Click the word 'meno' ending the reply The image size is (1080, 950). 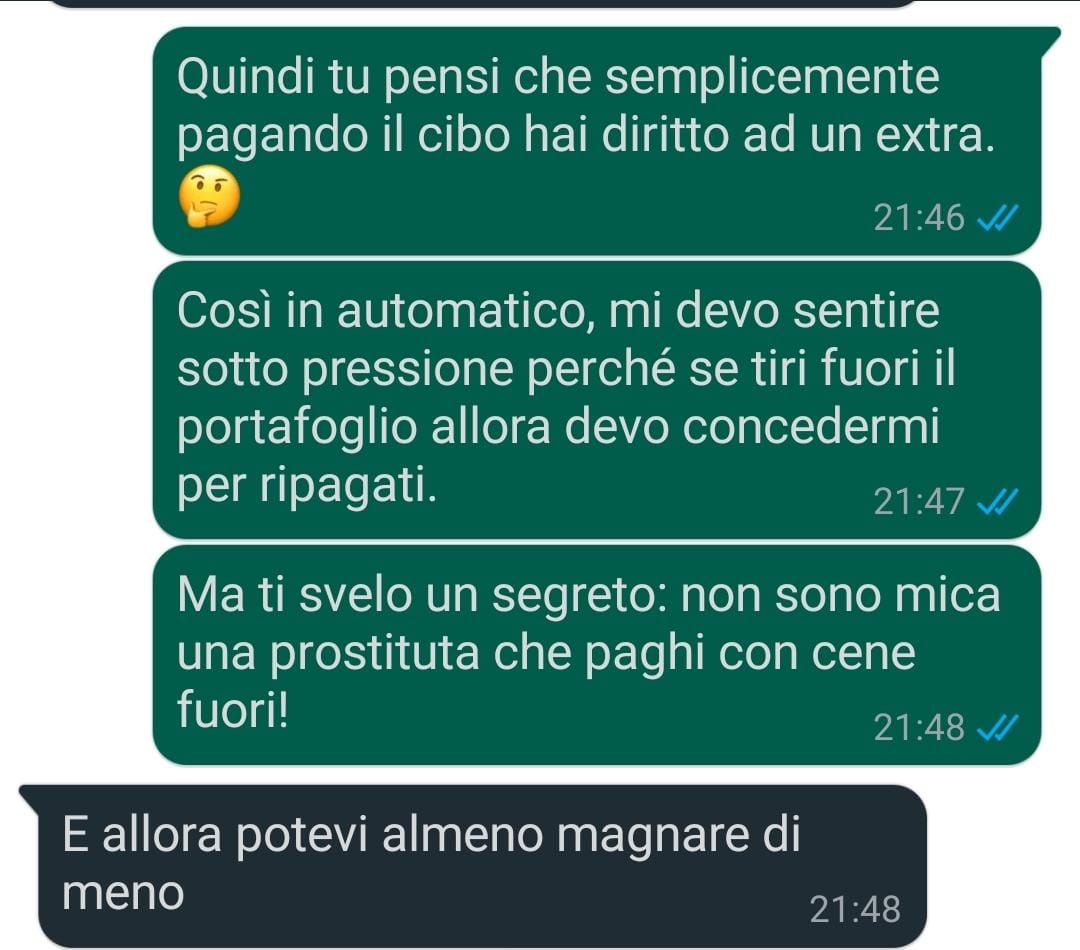pyautogui.click(x=123, y=894)
